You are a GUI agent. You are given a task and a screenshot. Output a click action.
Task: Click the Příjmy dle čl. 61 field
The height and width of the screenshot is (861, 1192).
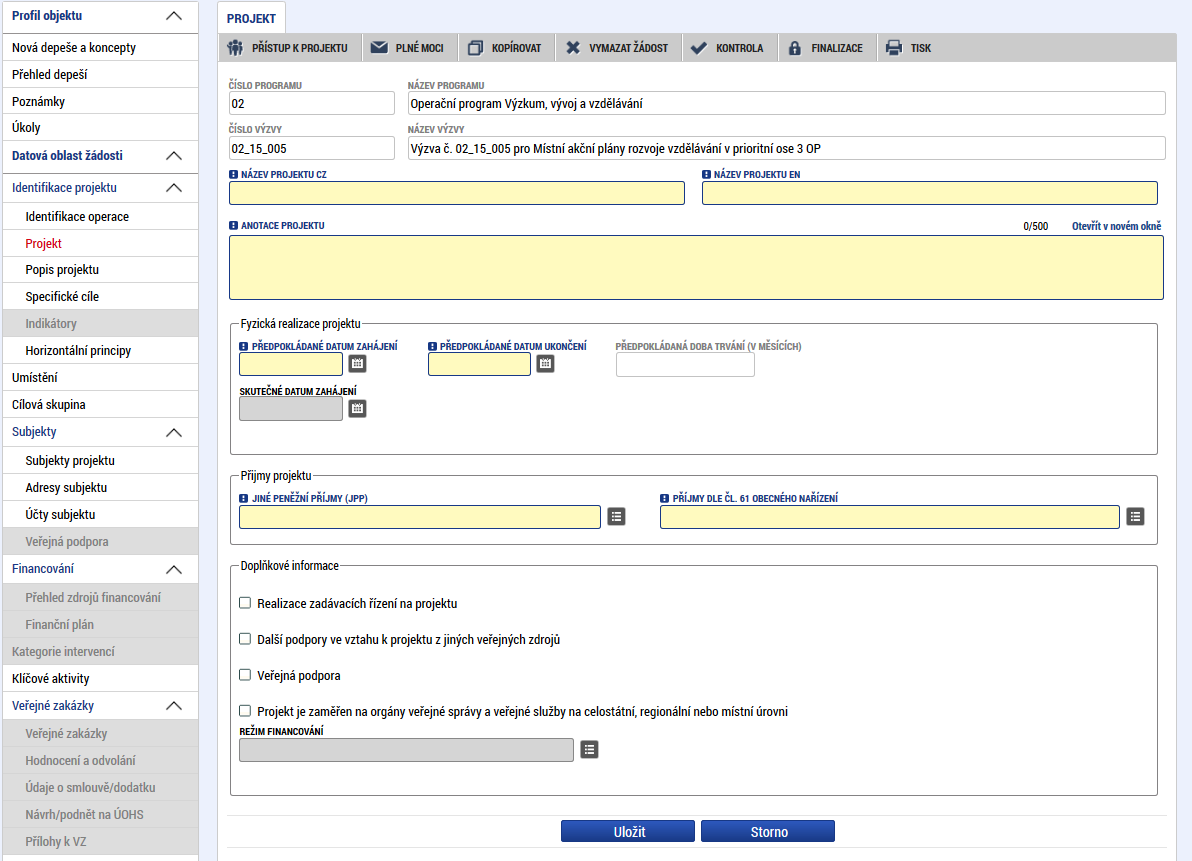[890, 517]
